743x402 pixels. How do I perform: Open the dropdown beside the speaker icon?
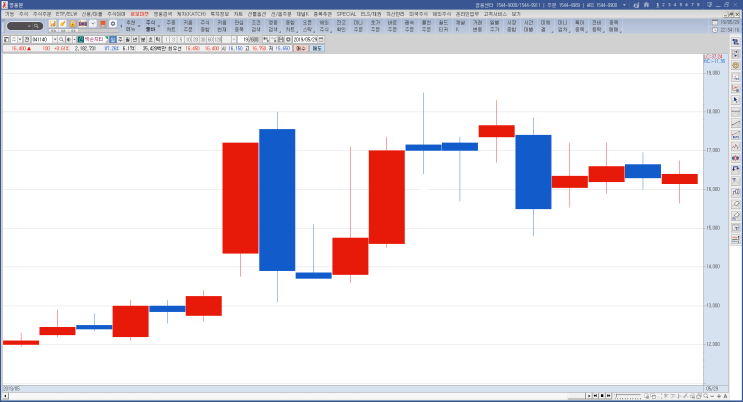[74, 39]
